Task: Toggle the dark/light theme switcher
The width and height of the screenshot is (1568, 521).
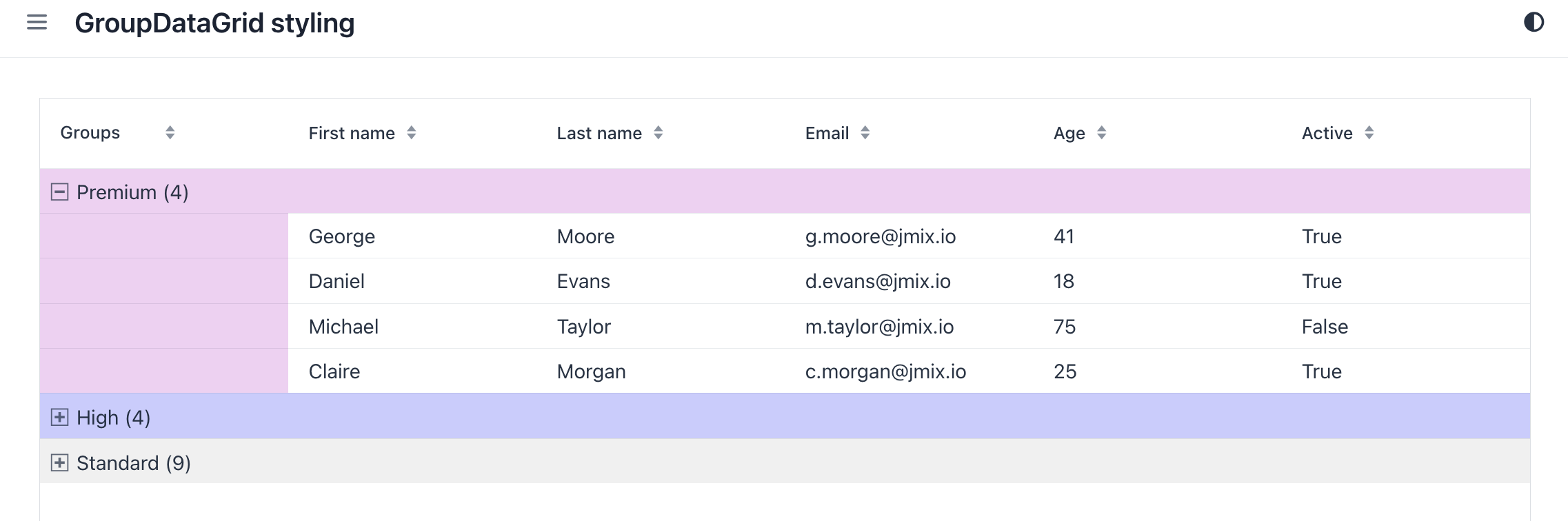Action: pyautogui.click(x=1534, y=23)
